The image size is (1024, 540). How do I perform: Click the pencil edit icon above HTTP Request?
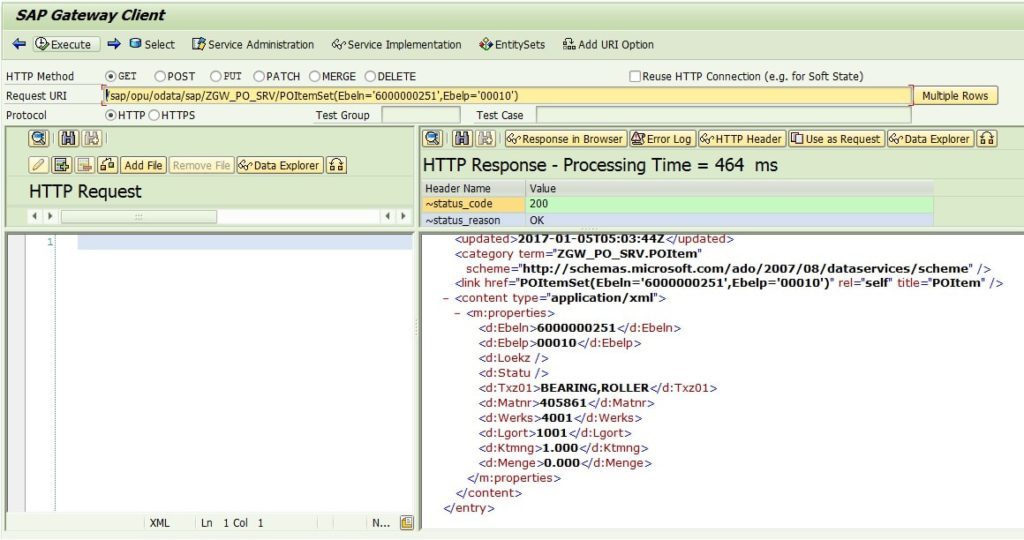pos(38,165)
